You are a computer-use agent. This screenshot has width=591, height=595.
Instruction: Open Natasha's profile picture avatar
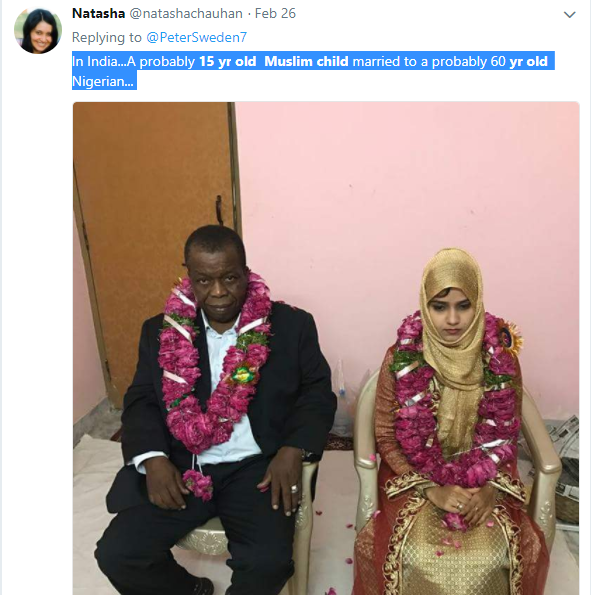(x=38, y=31)
